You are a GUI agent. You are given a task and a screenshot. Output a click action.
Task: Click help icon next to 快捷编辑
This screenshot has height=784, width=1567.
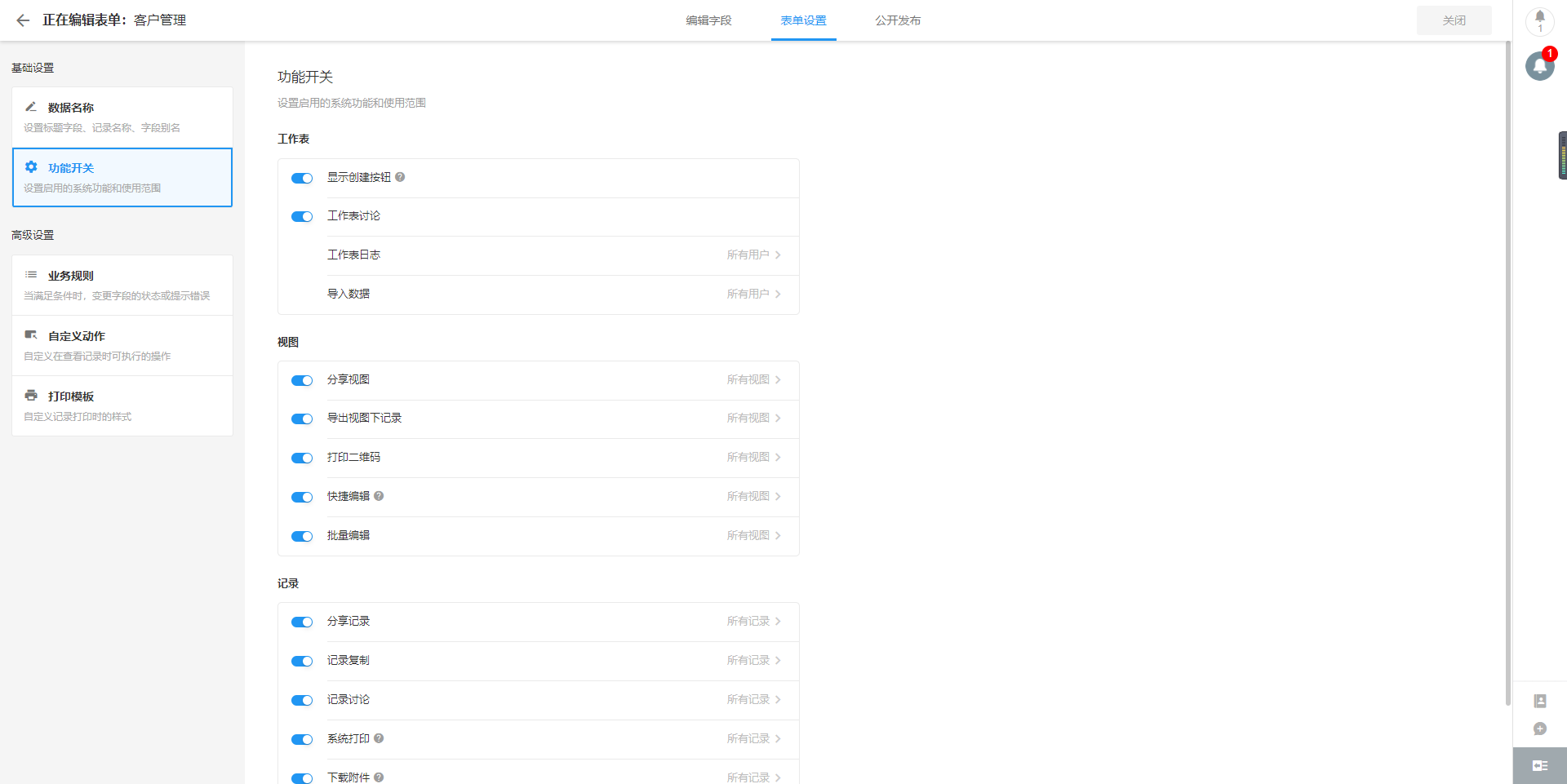[x=379, y=496]
